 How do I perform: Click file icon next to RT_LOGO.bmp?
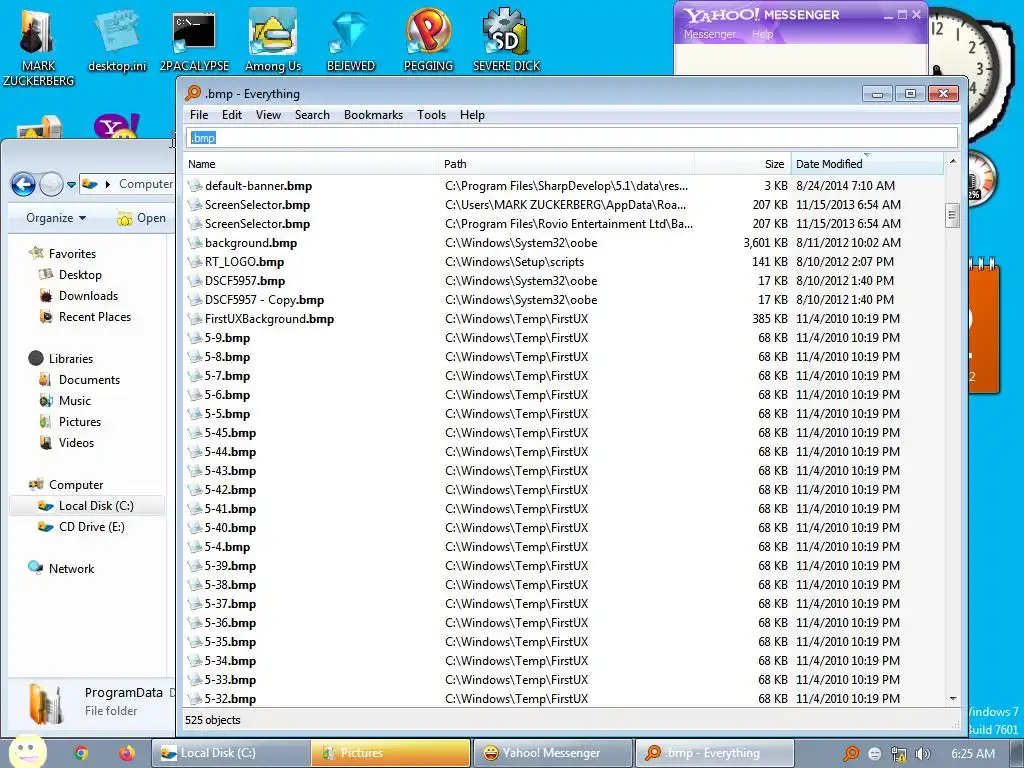[194, 262]
